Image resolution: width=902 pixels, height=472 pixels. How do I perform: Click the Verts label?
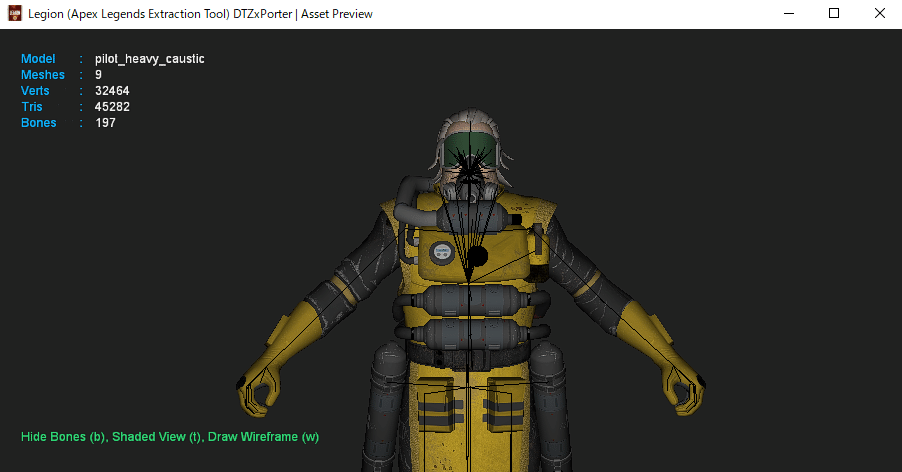coord(35,91)
